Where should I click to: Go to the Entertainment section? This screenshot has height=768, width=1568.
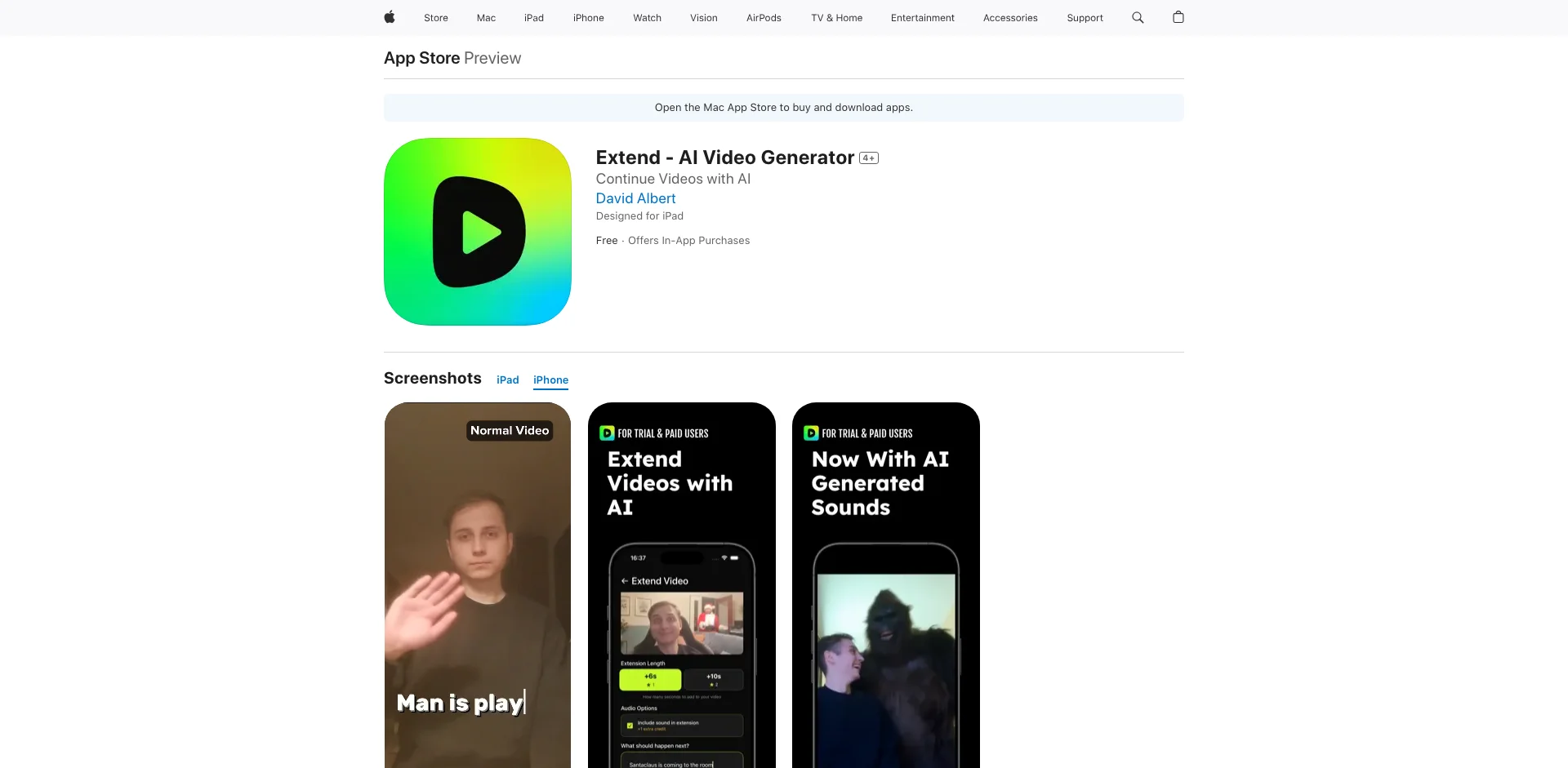(x=922, y=18)
